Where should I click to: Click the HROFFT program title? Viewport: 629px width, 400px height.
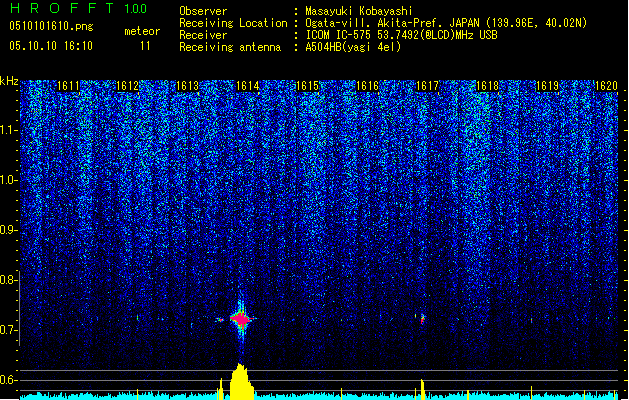(62, 8)
